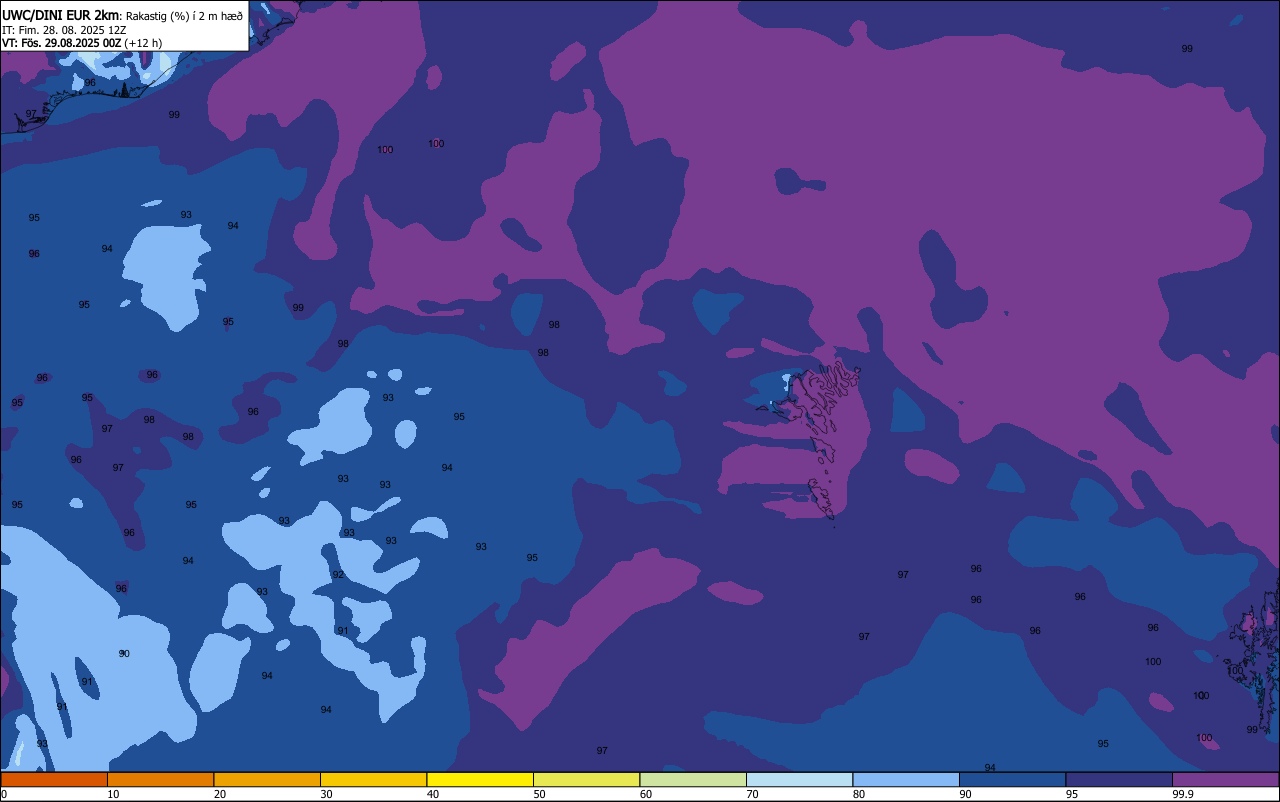Image resolution: width=1280 pixels, height=802 pixels.
Task: Click the medium blue 90–95 legend swatch
Action: [1012, 779]
